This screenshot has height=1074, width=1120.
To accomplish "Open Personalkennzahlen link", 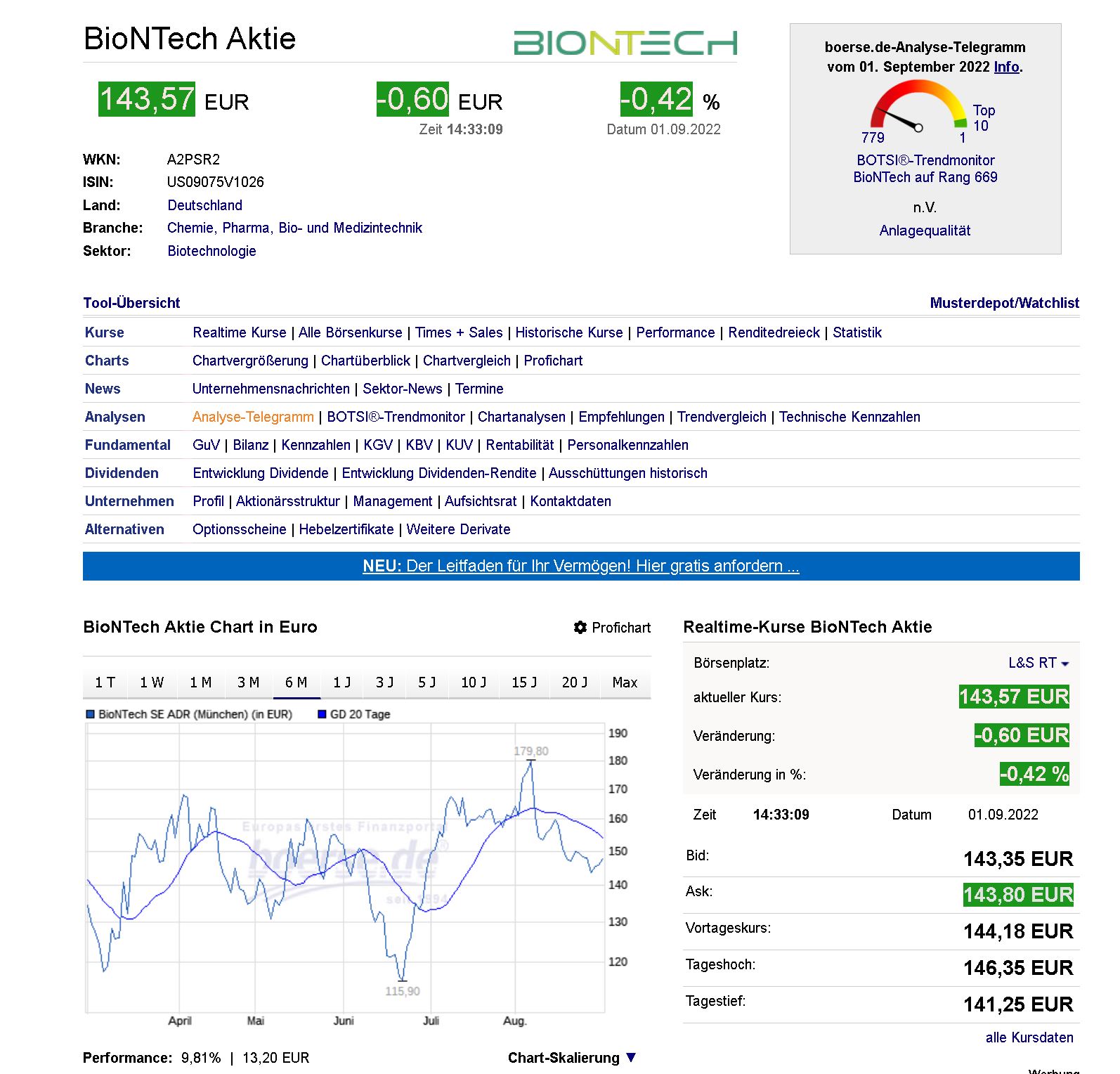I will [627, 445].
